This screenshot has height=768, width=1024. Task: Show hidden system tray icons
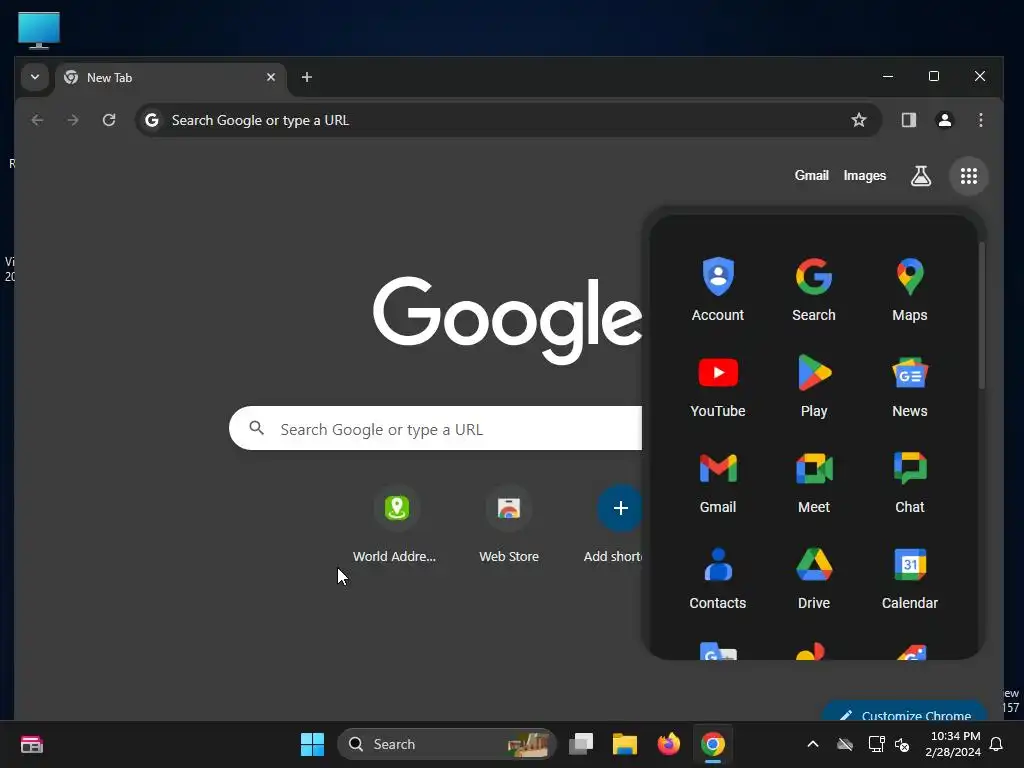(x=812, y=744)
